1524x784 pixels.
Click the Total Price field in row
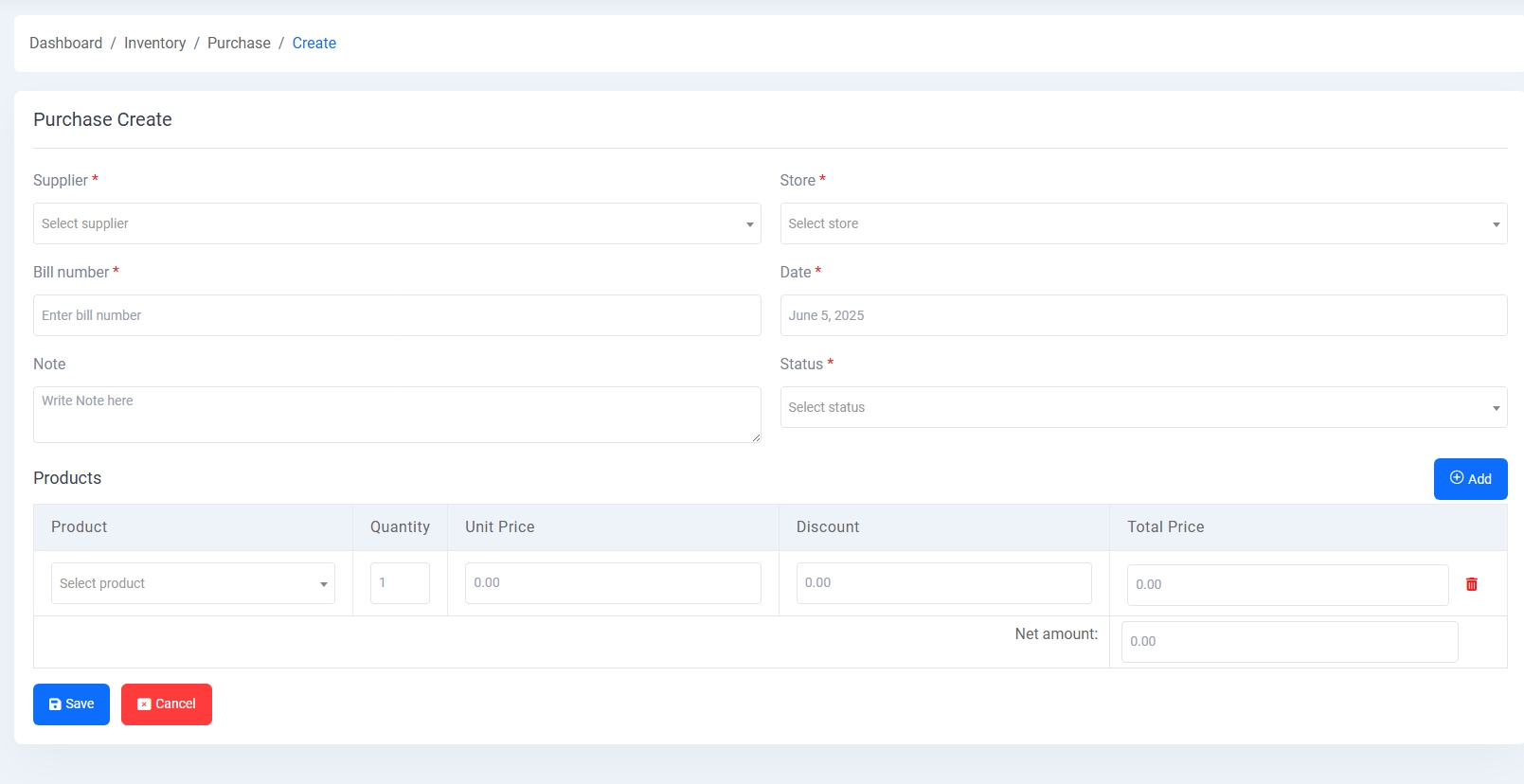pos(1287,585)
